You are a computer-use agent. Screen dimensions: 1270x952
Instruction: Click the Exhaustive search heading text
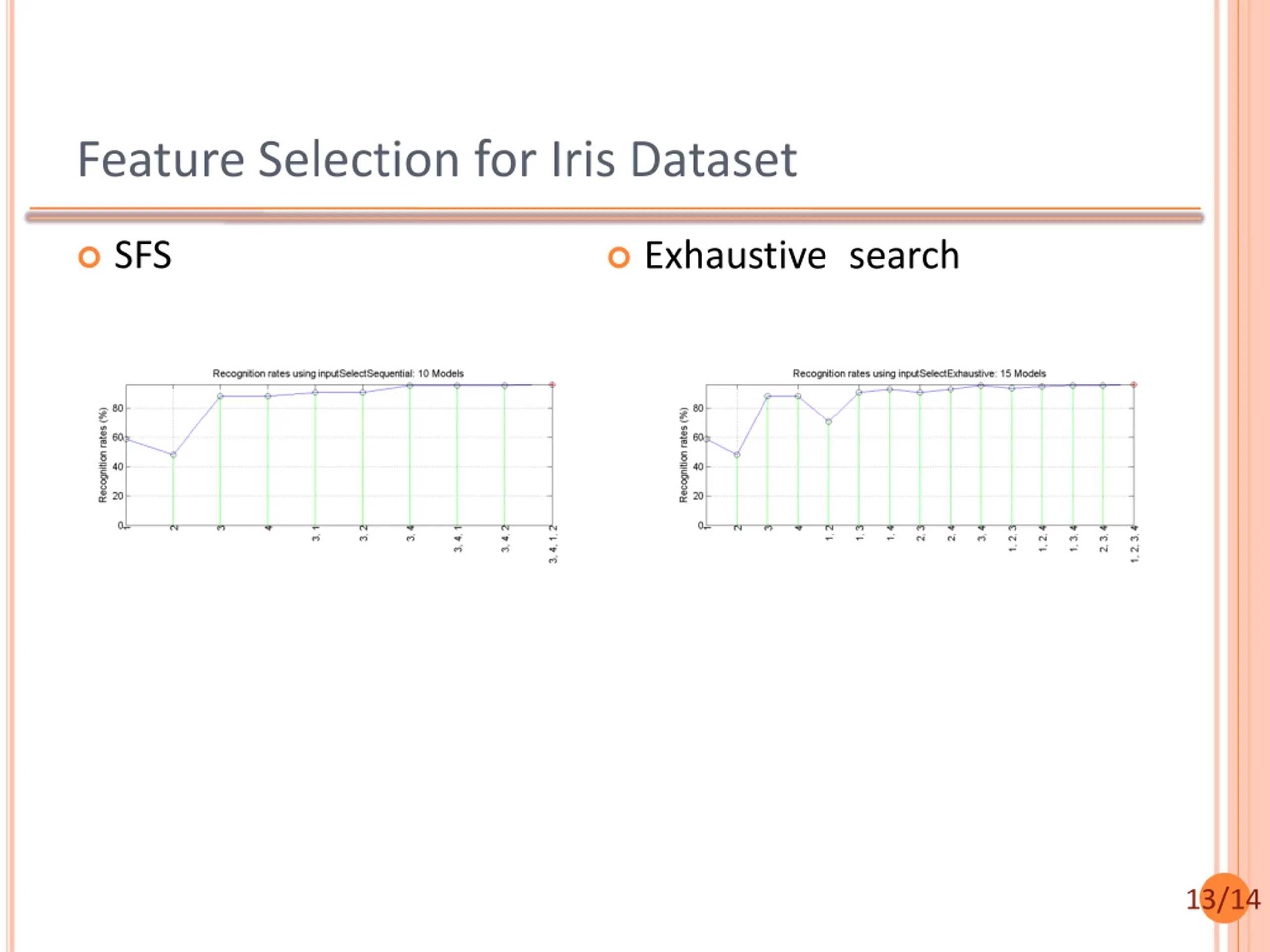tap(802, 255)
